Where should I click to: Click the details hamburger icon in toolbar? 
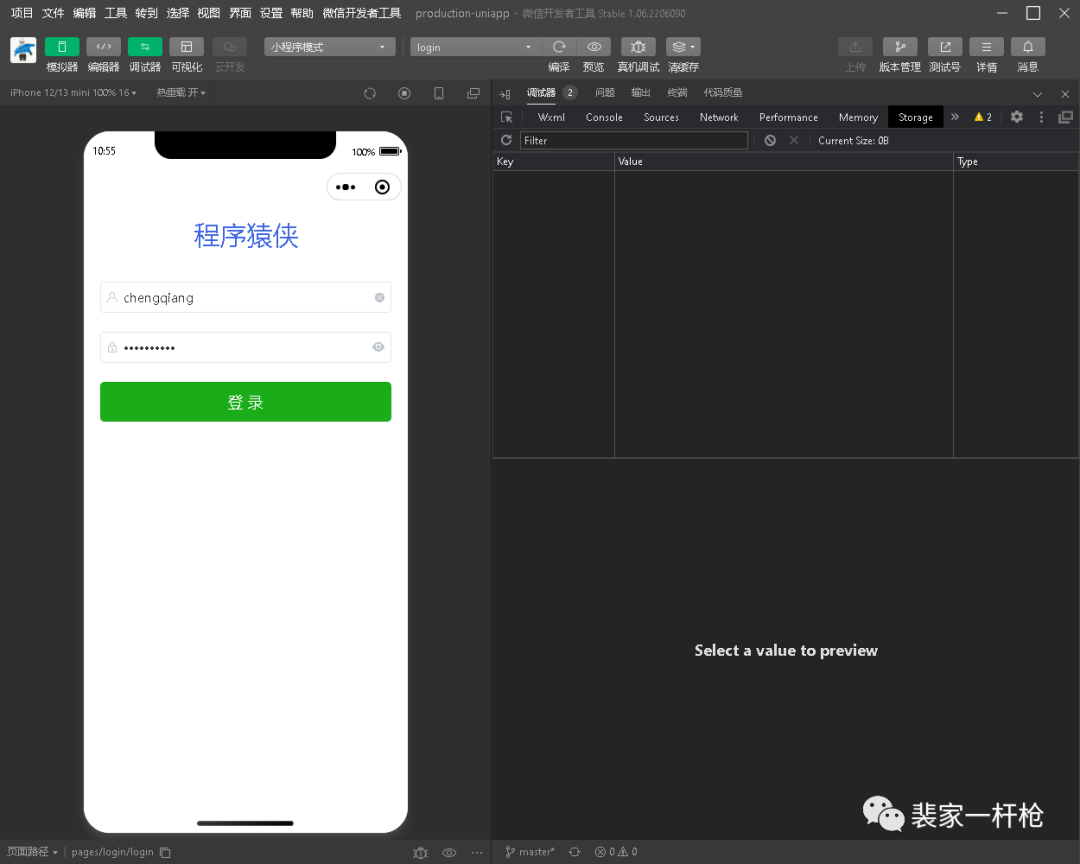(x=986, y=47)
